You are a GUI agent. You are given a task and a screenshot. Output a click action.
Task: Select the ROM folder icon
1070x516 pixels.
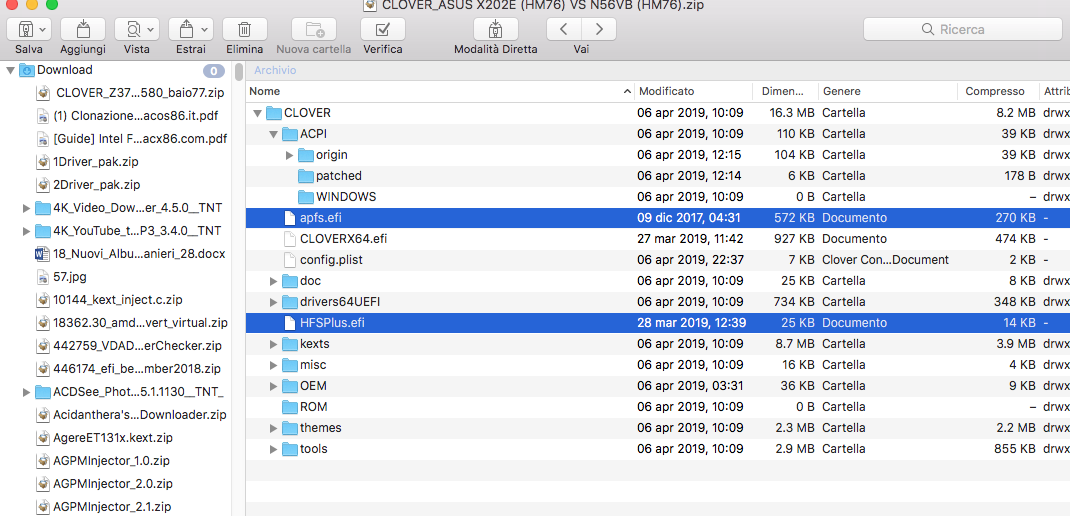[290, 407]
